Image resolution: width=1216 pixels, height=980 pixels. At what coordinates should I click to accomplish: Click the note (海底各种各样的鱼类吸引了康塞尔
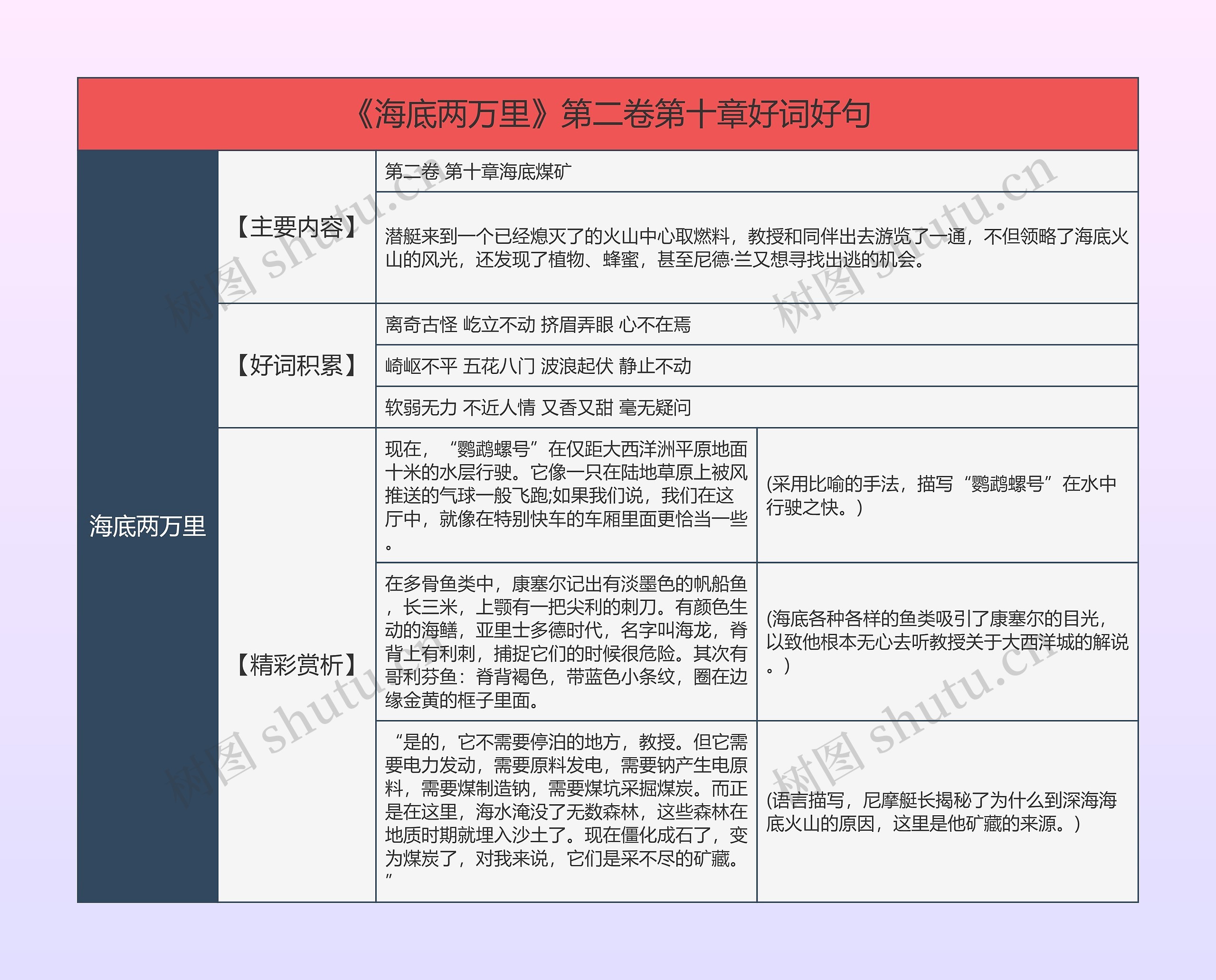pos(947,642)
